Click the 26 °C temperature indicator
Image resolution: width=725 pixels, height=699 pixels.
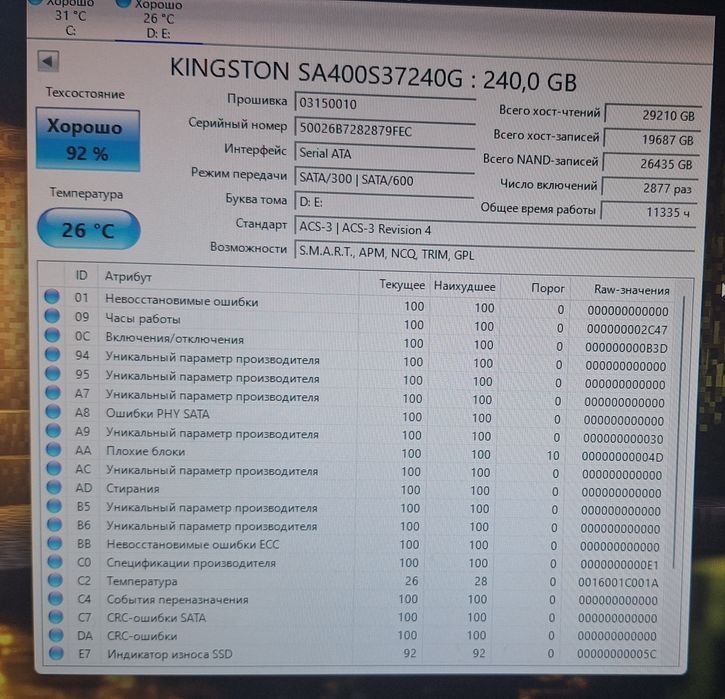click(88, 229)
